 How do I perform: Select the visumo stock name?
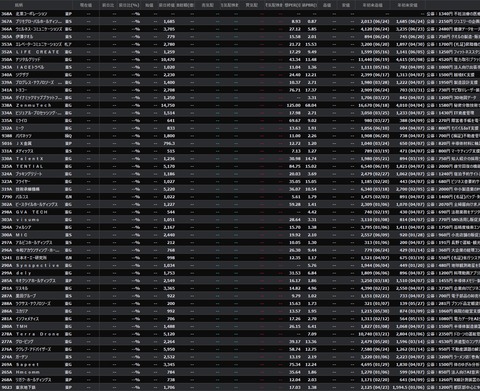tap(28, 220)
